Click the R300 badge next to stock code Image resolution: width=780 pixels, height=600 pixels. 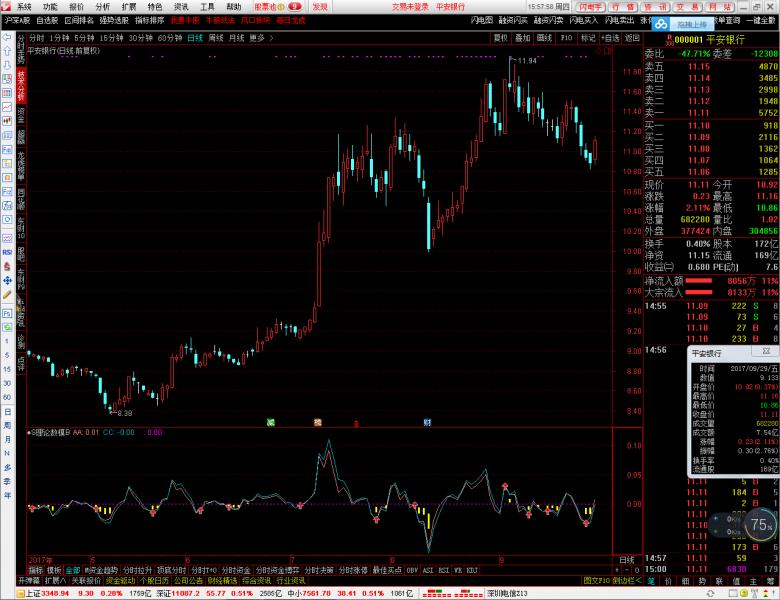[670, 40]
